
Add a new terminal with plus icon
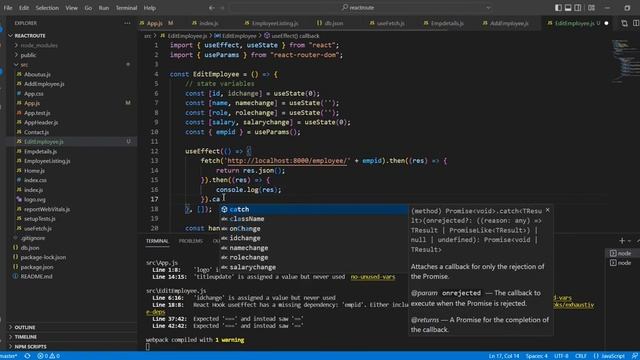[622, 241]
